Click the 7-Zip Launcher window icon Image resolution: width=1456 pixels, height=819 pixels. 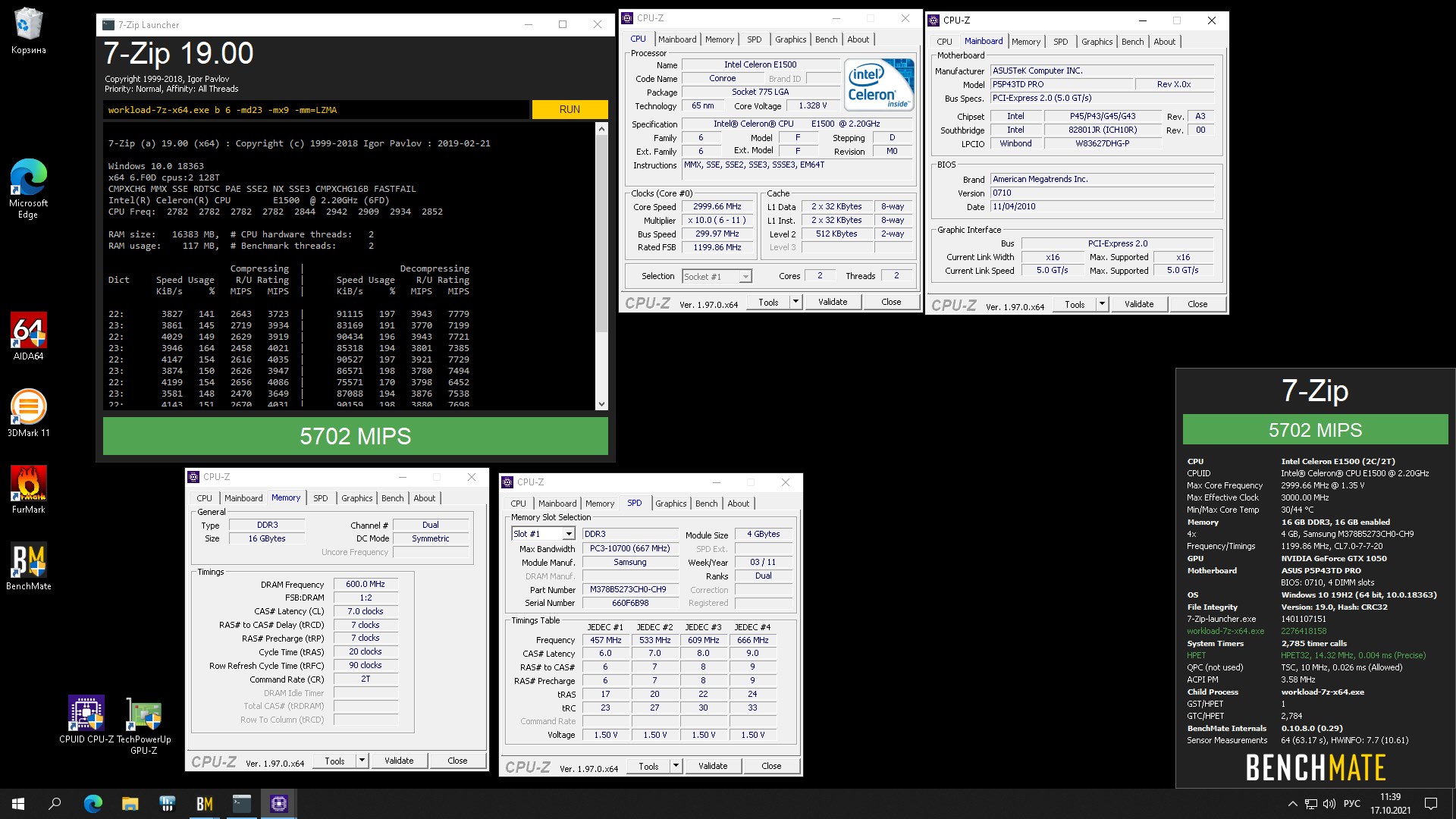pos(108,24)
